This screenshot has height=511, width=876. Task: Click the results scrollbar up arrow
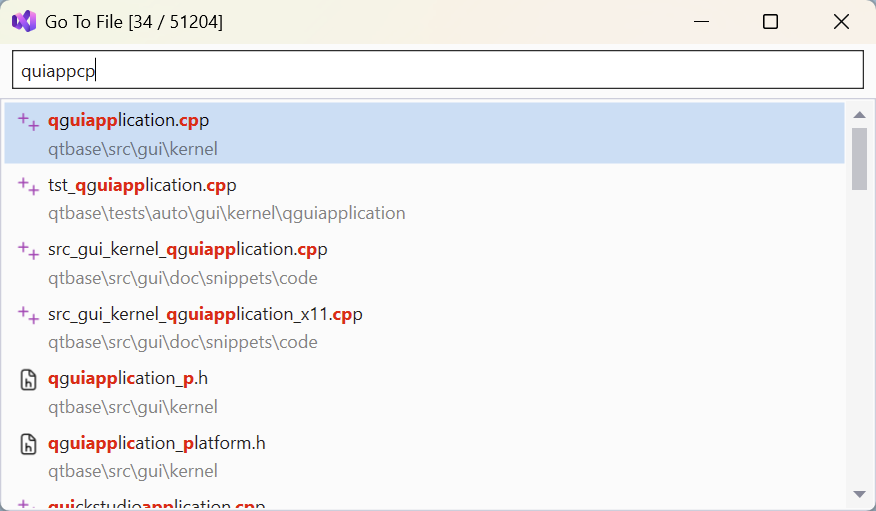pyautogui.click(x=859, y=115)
